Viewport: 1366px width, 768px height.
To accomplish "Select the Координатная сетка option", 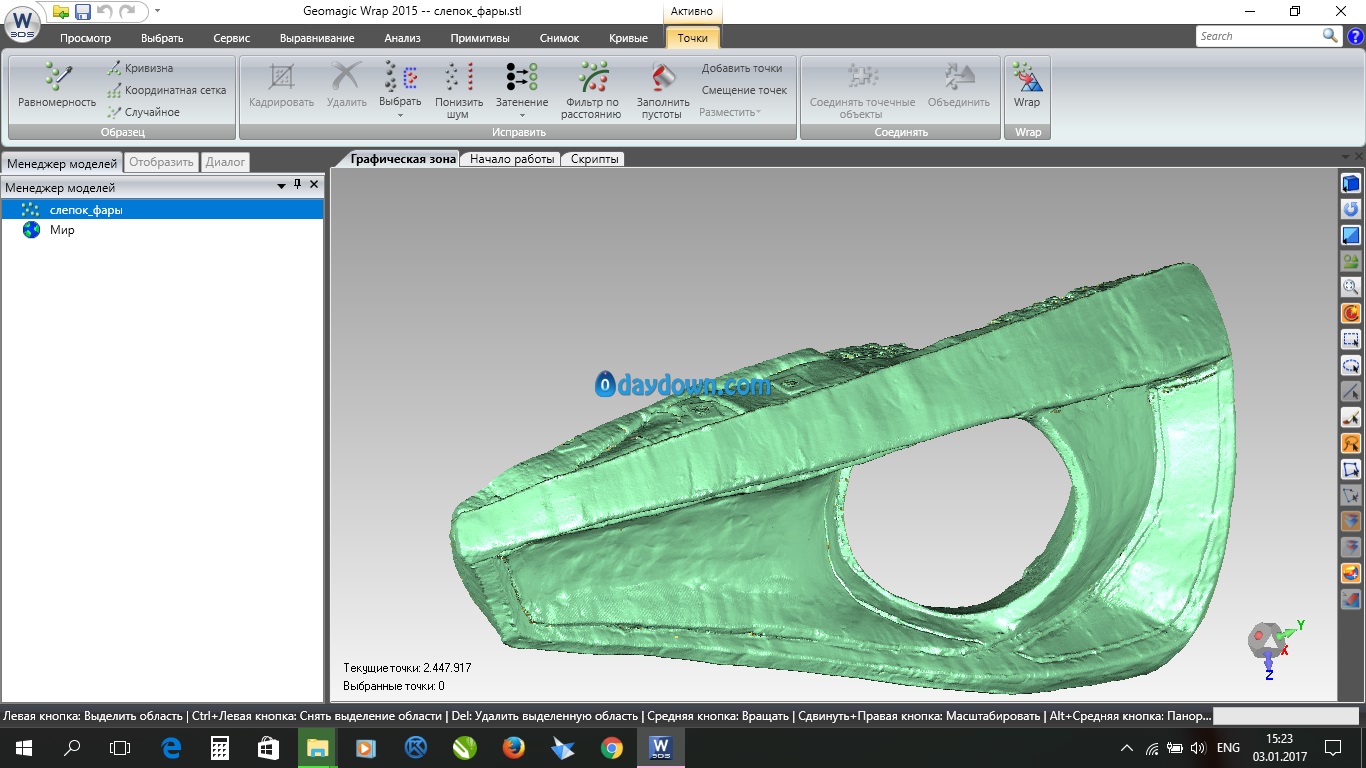I will coord(167,90).
